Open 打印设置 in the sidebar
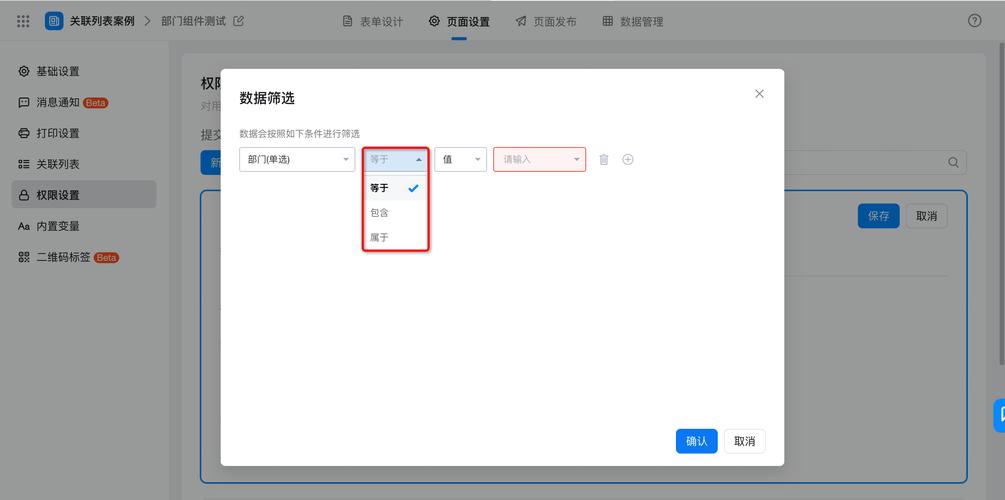 84,133
